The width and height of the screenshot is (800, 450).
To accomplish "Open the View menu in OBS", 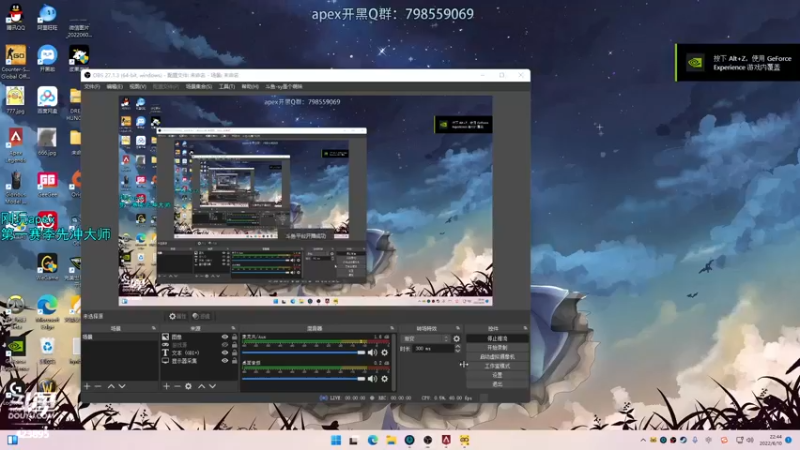I will (x=137, y=87).
